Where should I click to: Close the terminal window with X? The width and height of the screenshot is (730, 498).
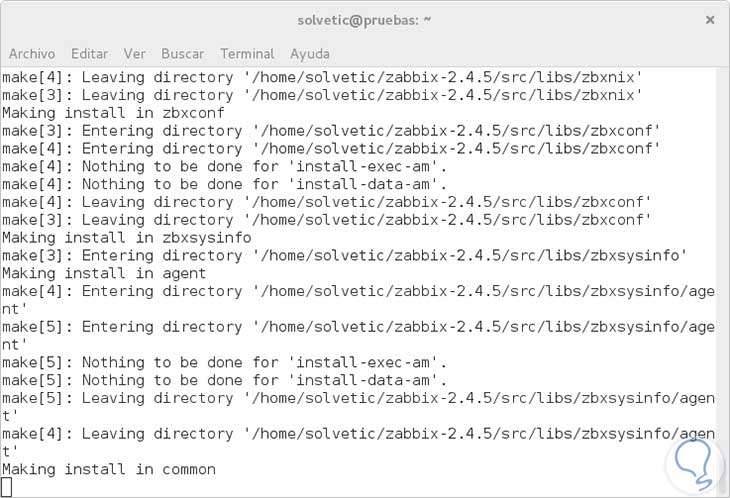(710, 20)
